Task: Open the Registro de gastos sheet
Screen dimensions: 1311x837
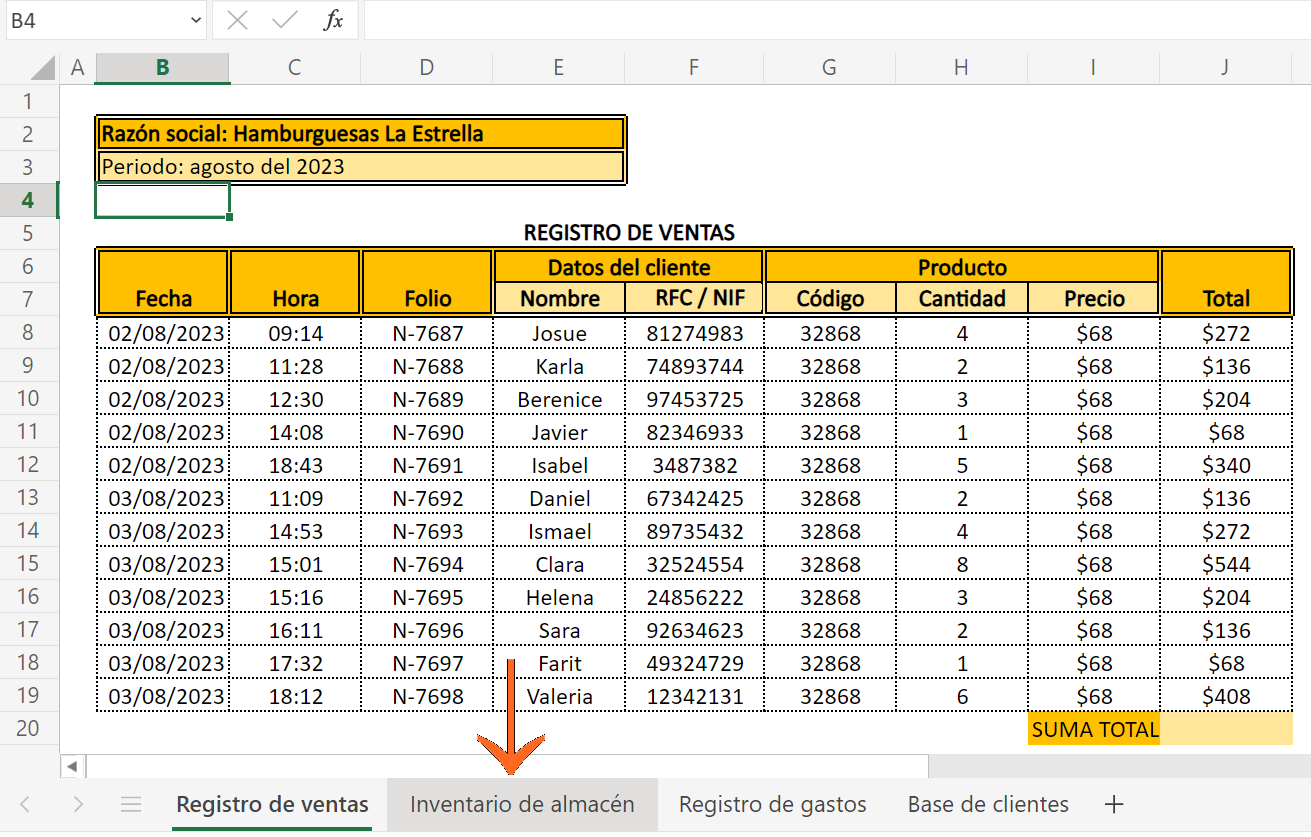Action: pos(771,804)
